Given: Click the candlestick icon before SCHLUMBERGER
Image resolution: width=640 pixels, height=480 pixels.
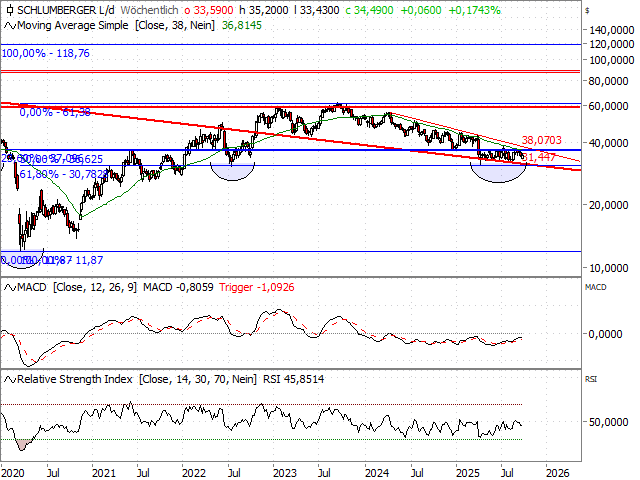Looking at the screenshot, I should pos(10,10).
